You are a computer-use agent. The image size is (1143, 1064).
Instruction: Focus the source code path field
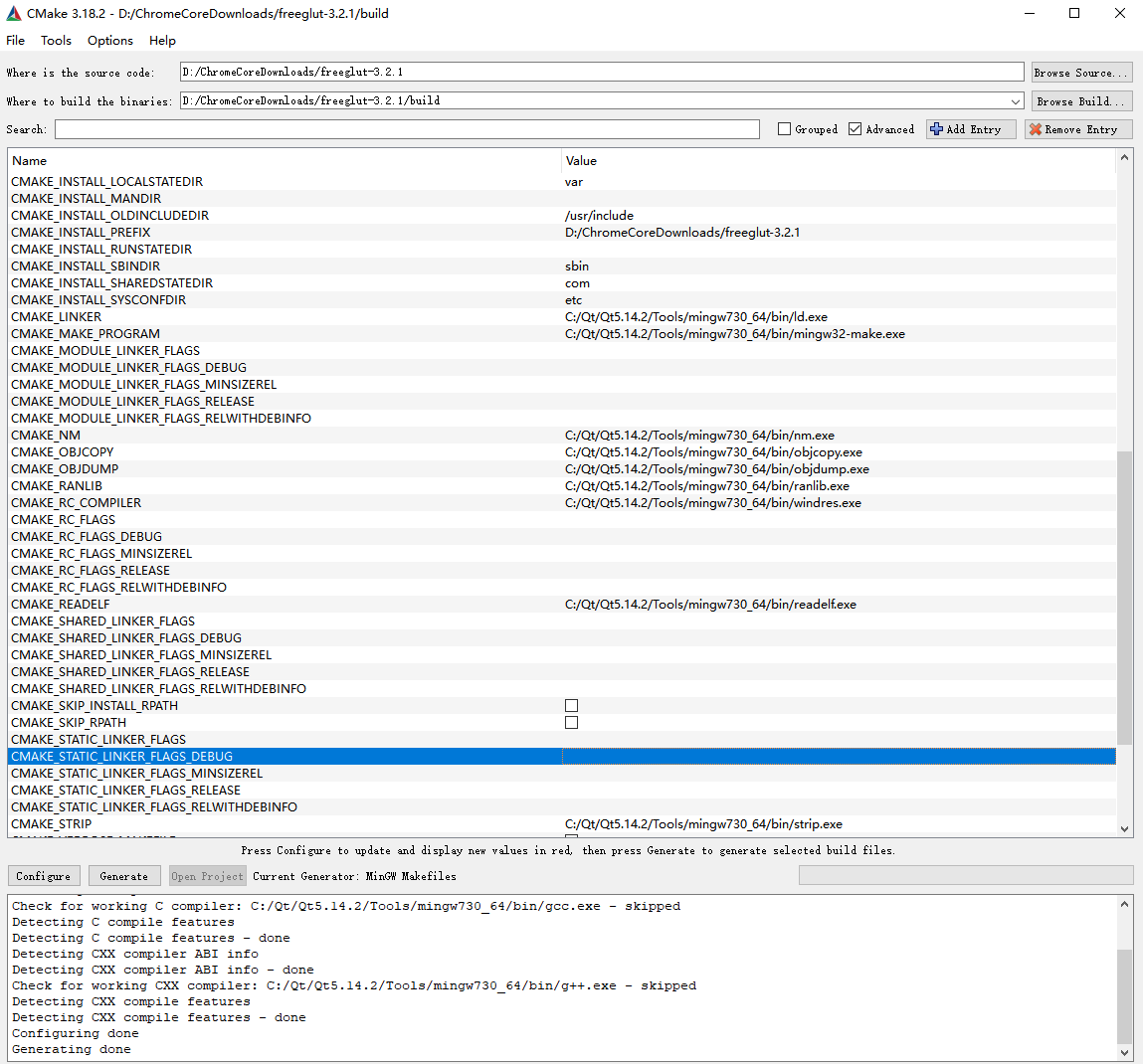pyautogui.click(x=602, y=72)
